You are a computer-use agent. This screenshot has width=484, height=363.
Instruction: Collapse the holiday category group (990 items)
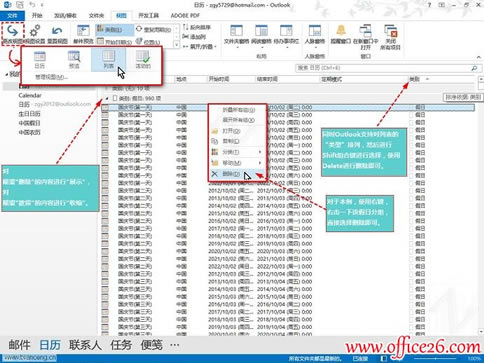pyautogui.click(x=107, y=98)
